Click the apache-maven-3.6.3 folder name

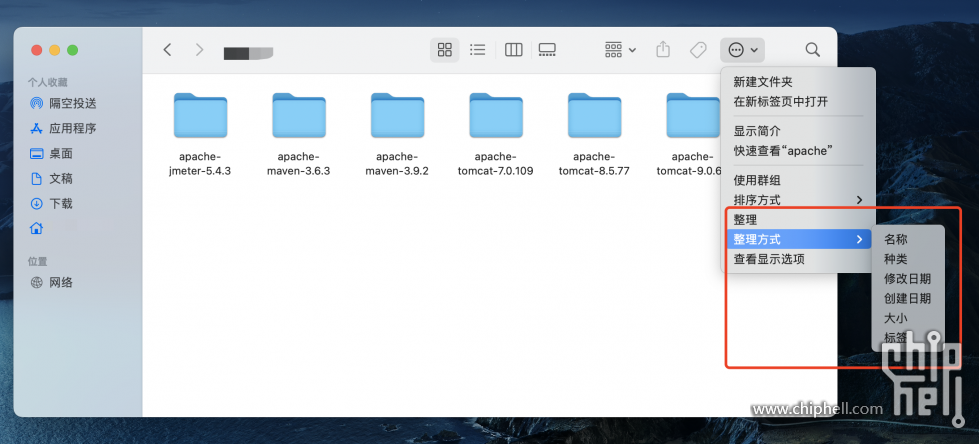tap(298, 164)
